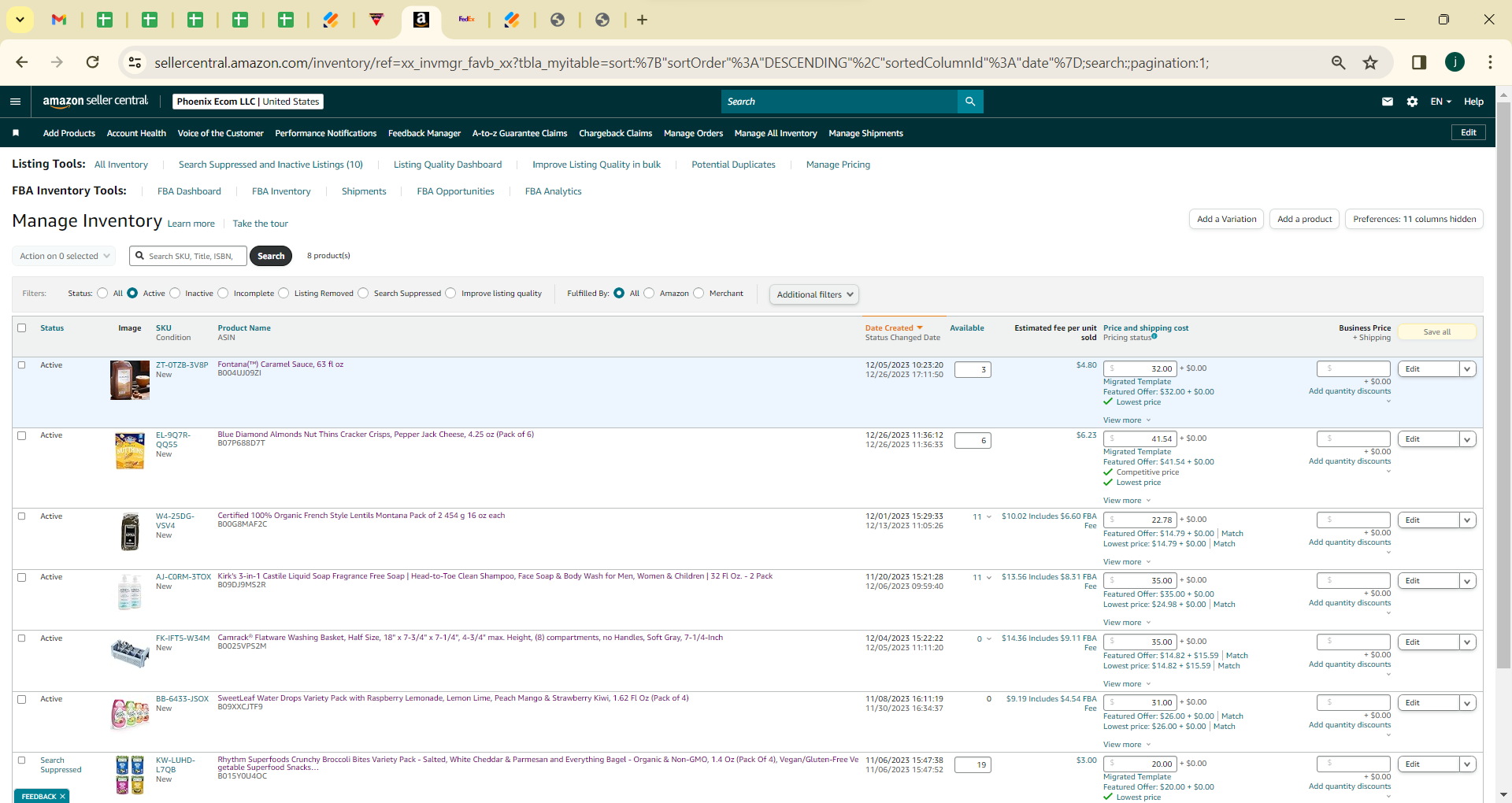Select the All status radio button
The width and height of the screenshot is (1512, 803).
click(x=102, y=293)
